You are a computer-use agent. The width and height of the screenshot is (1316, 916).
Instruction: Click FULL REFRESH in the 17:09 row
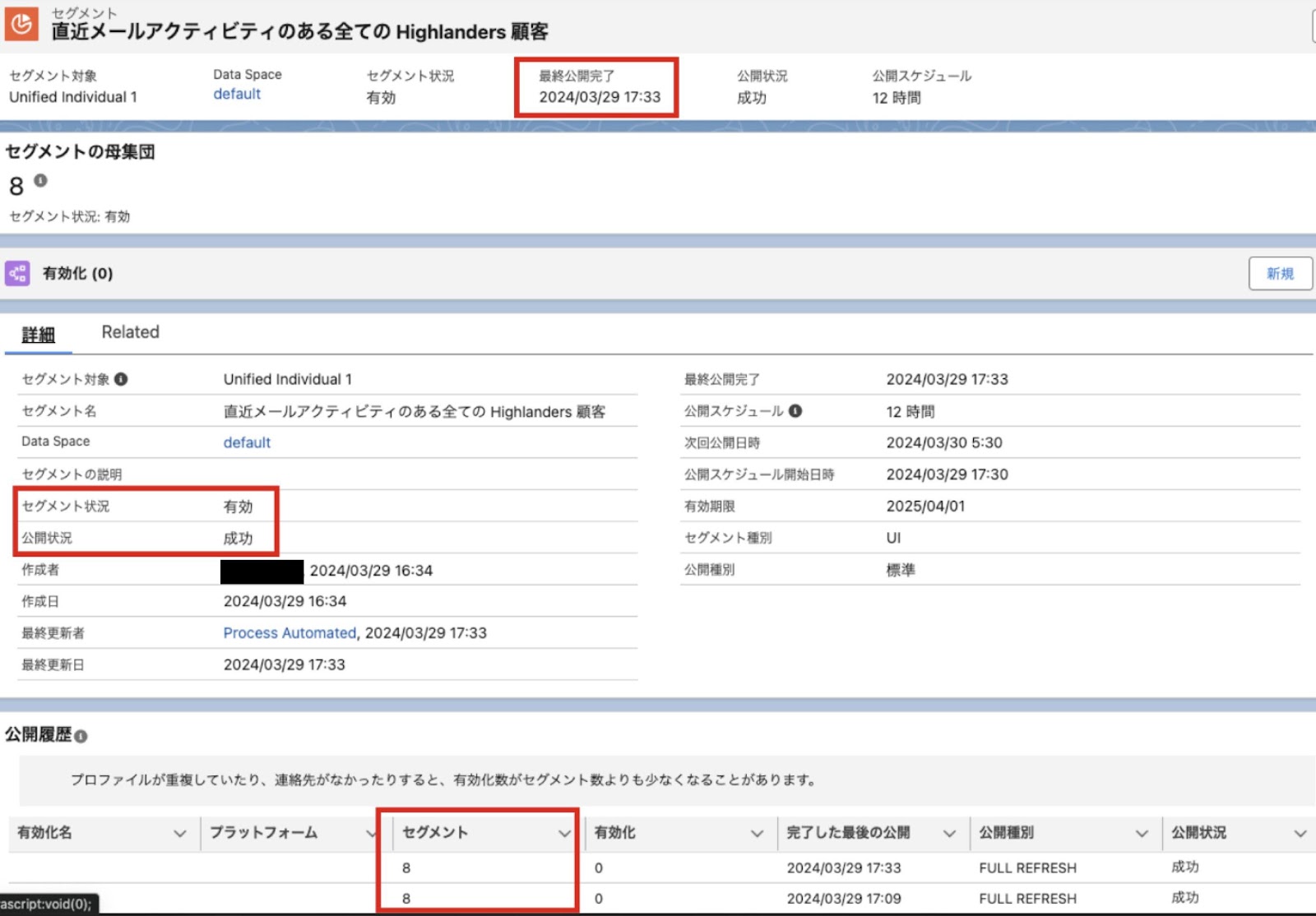[x=1027, y=899]
